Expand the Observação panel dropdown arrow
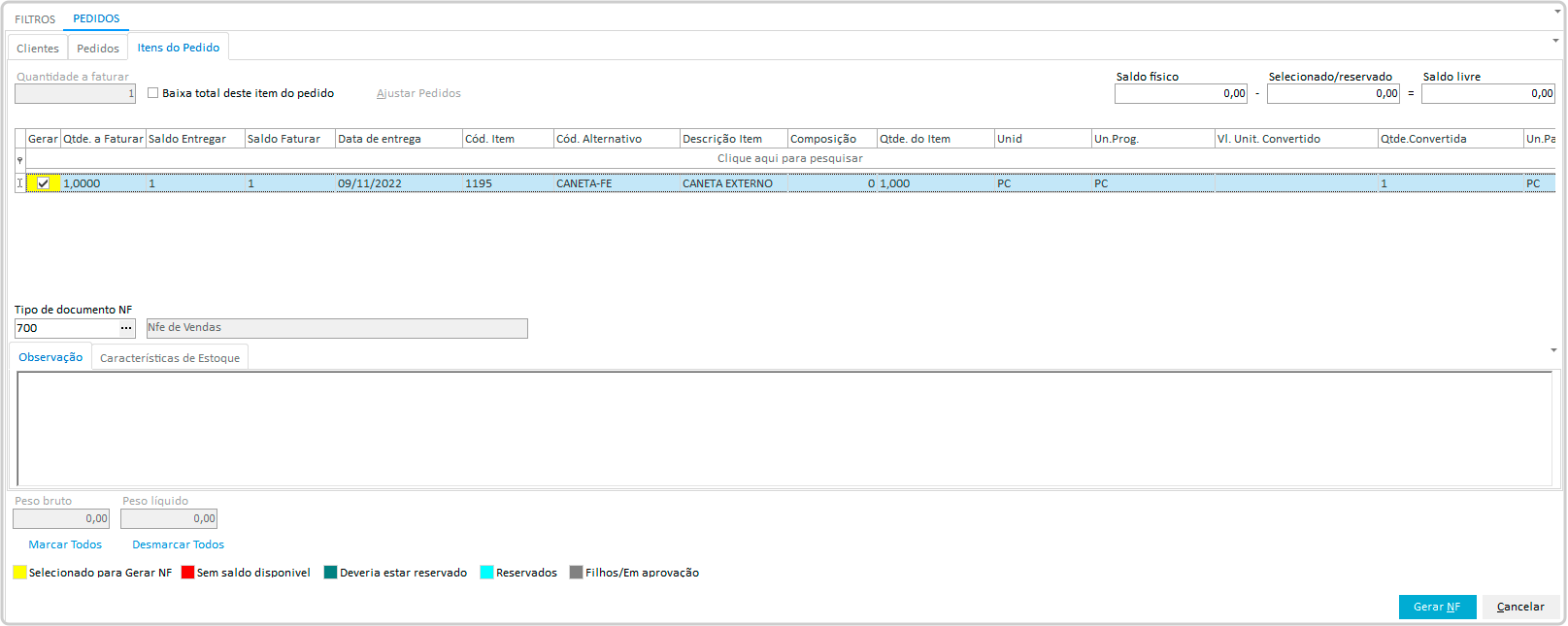Screen dimensions: 1568x626 pos(1554,350)
